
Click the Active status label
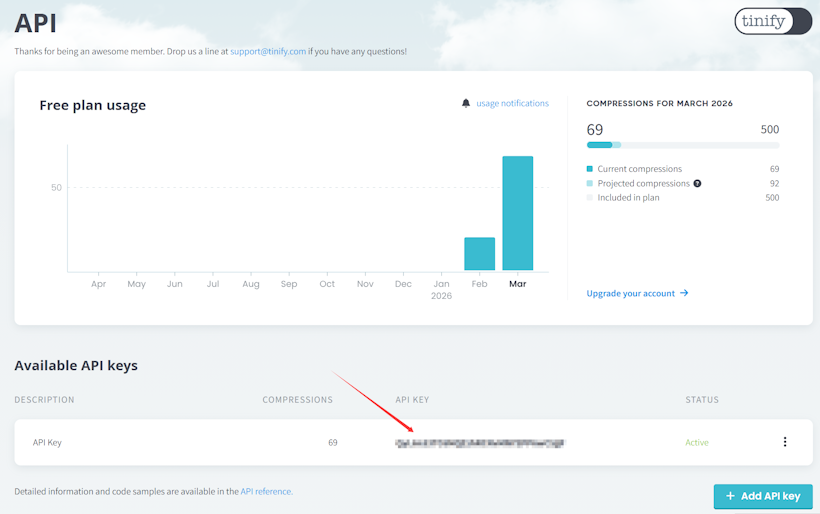click(x=696, y=442)
